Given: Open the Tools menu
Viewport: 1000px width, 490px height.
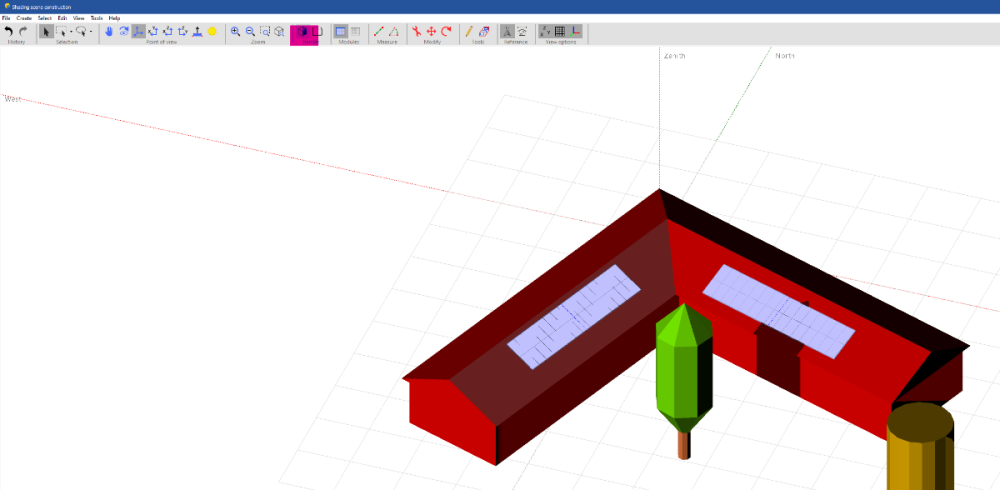Looking at the screenshot, I should [x=96, y=18].
